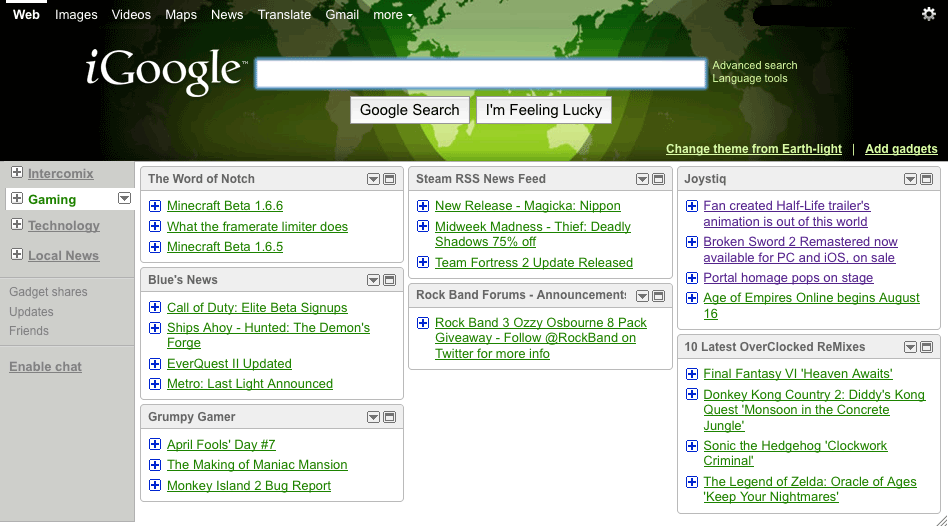Expand plus icon beside Ships Ahoy - Hunted
This screenshot has height=527, width=948.
coord(155,328)
